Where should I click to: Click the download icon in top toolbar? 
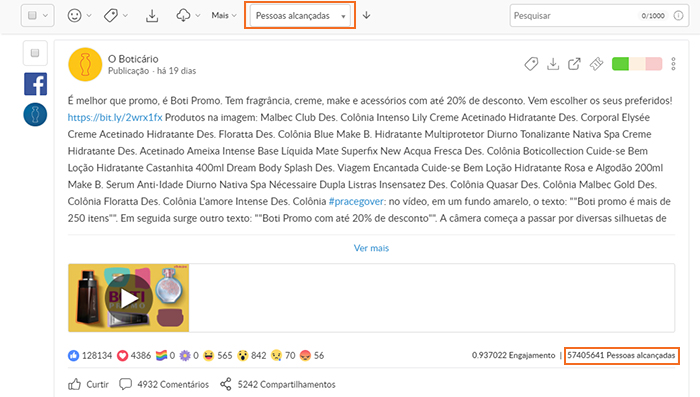152,16
